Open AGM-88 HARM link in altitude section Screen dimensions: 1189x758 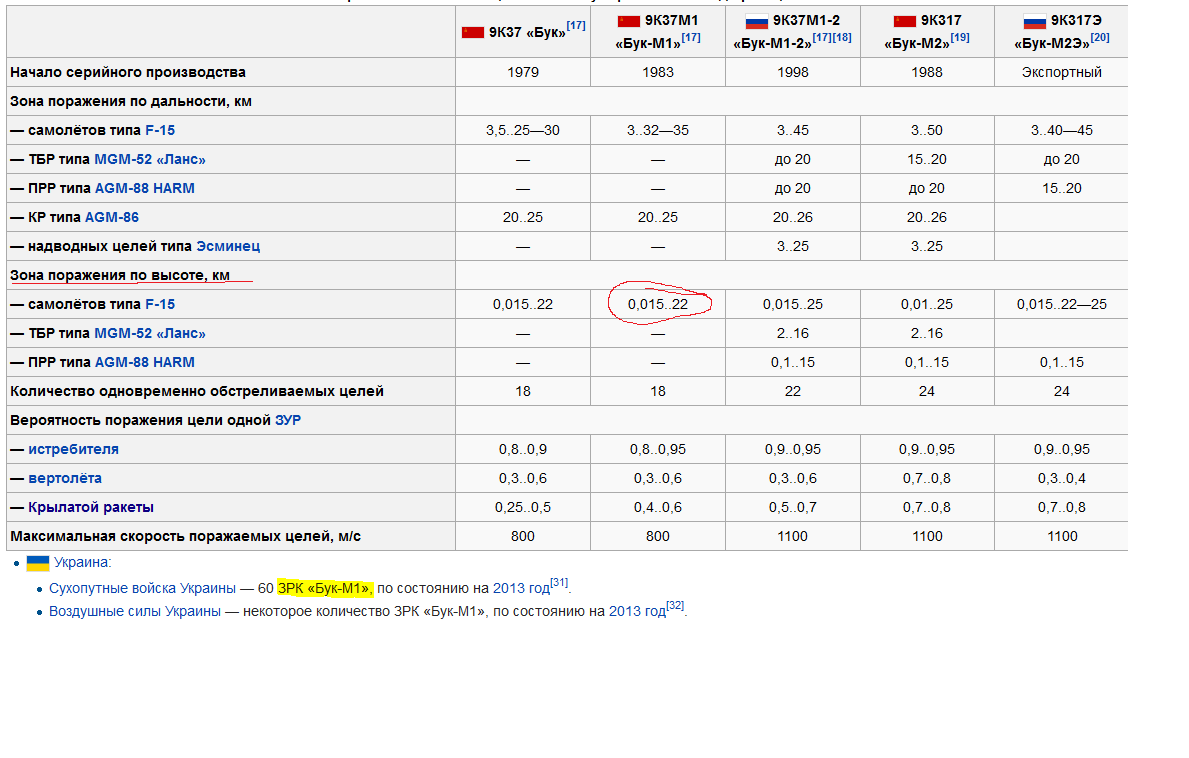[x=144, y=362]
